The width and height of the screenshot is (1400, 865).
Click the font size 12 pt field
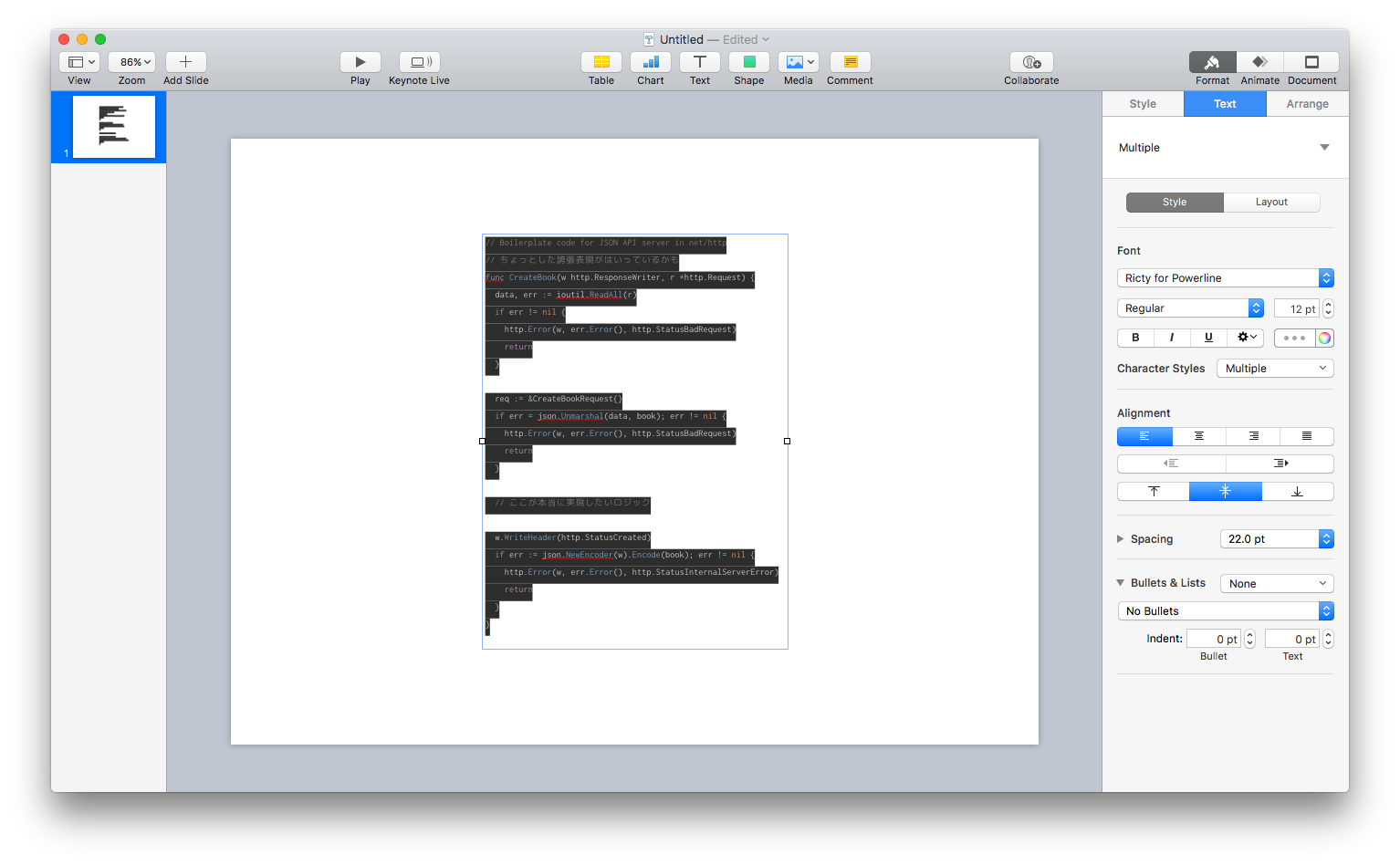pos(1296,309)
